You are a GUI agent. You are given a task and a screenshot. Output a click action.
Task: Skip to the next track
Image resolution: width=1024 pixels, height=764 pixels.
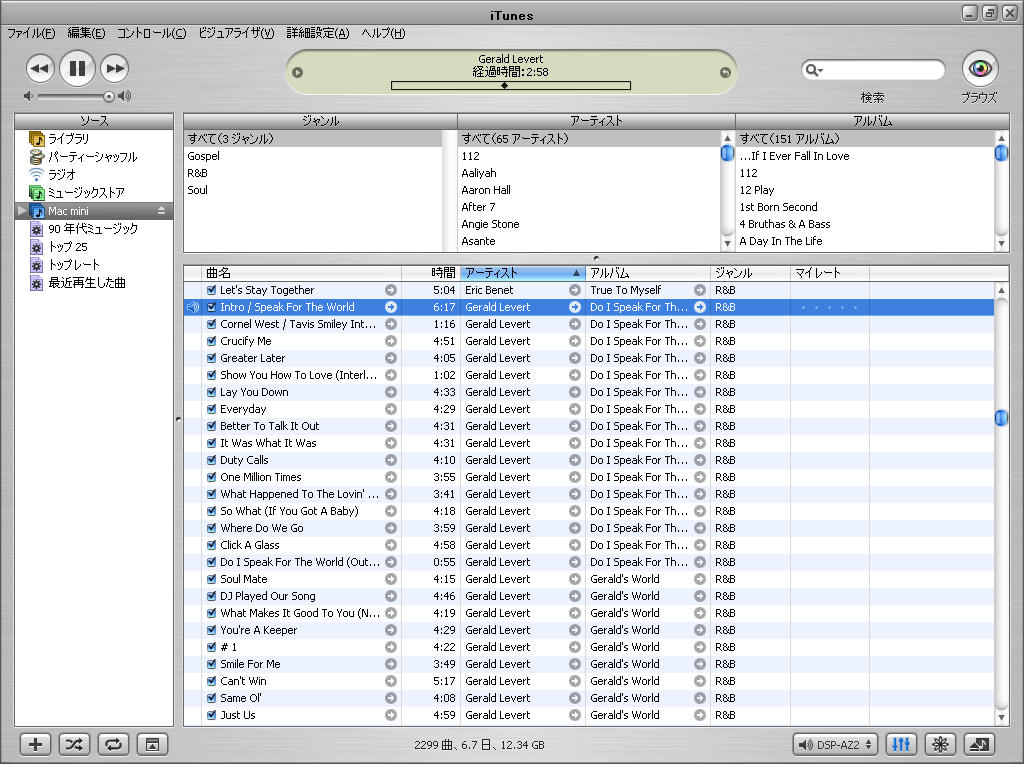(115, 69)
